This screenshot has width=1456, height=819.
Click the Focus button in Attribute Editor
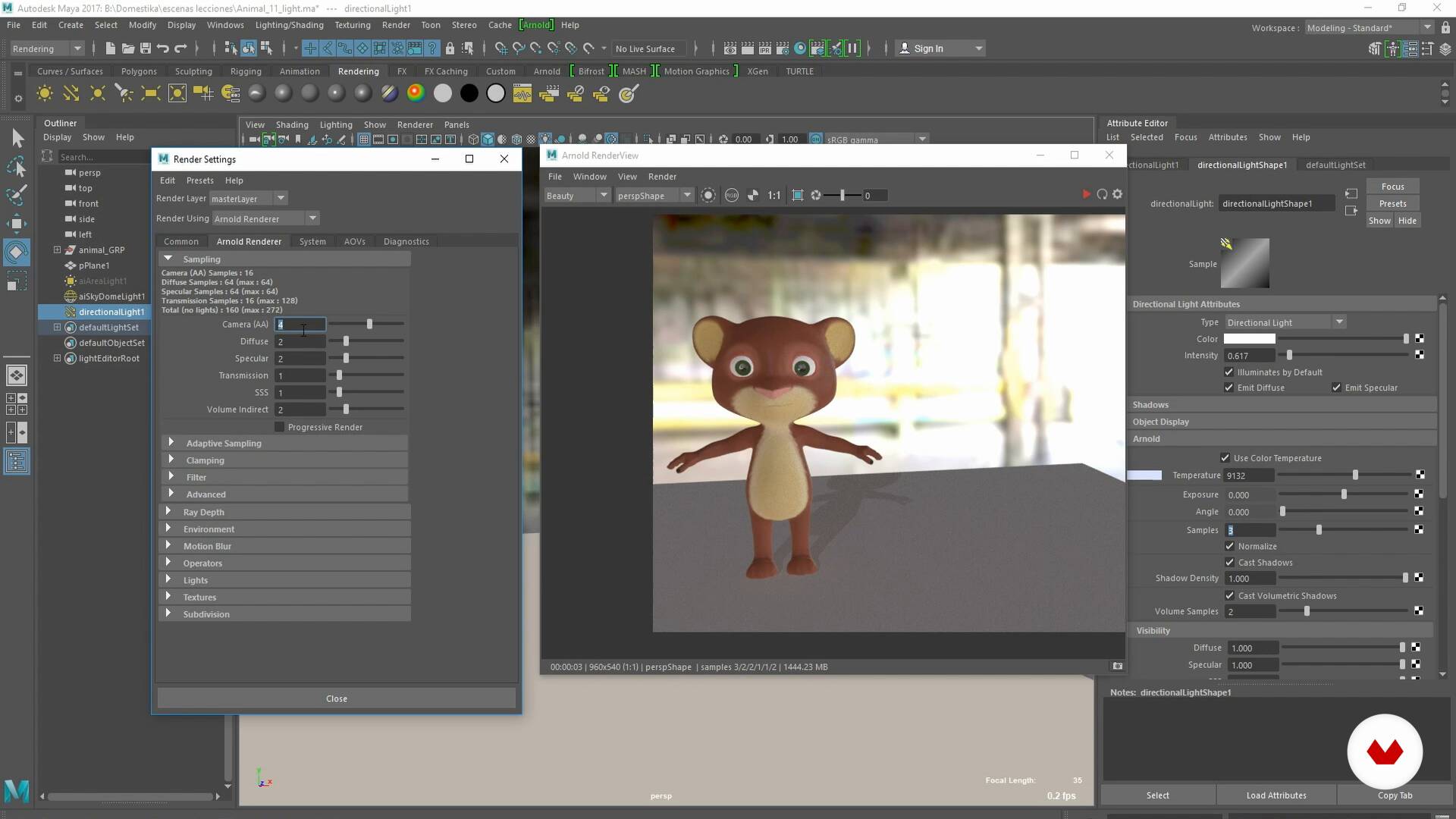point(1392,187)
